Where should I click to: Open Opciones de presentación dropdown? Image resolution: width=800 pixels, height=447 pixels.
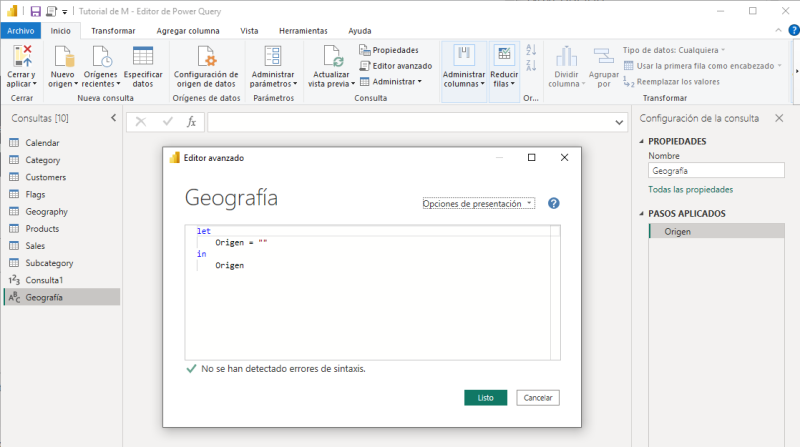(x=479, y=204)
